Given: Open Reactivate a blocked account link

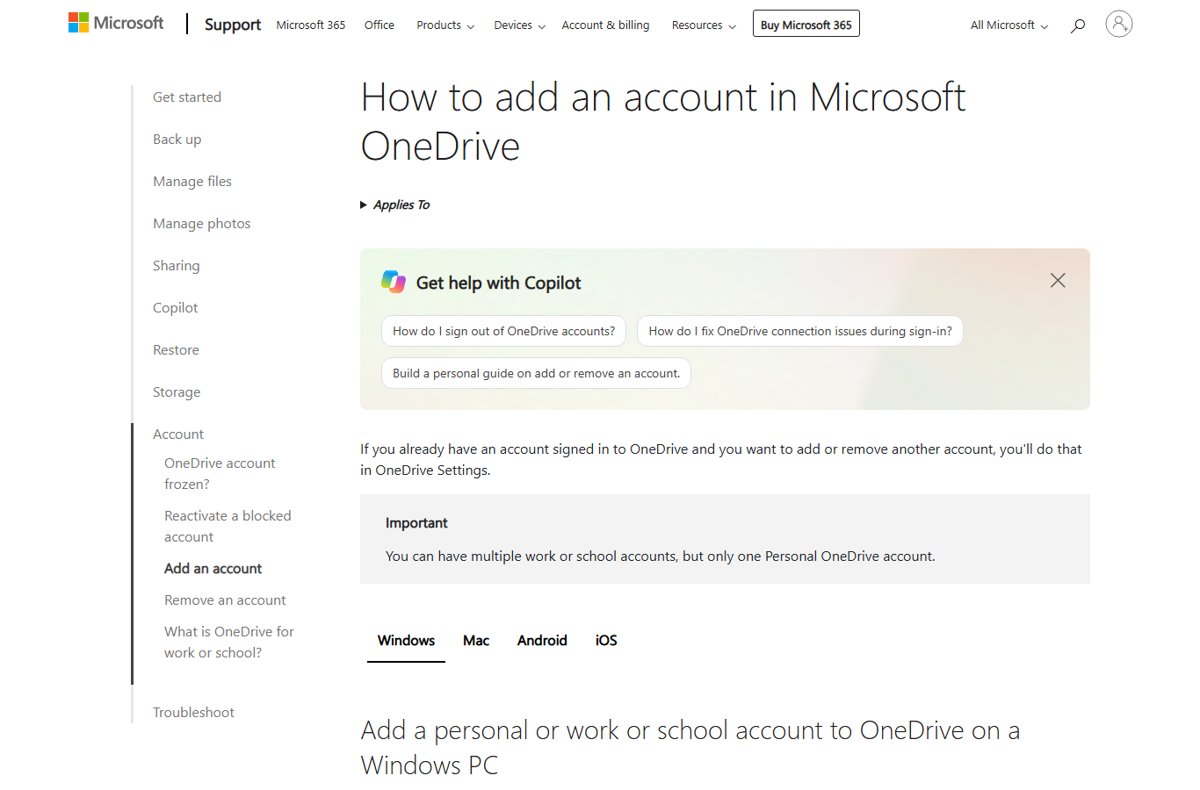Looking at the screenshot, I should pyautogui.click(x=228, y=526).
